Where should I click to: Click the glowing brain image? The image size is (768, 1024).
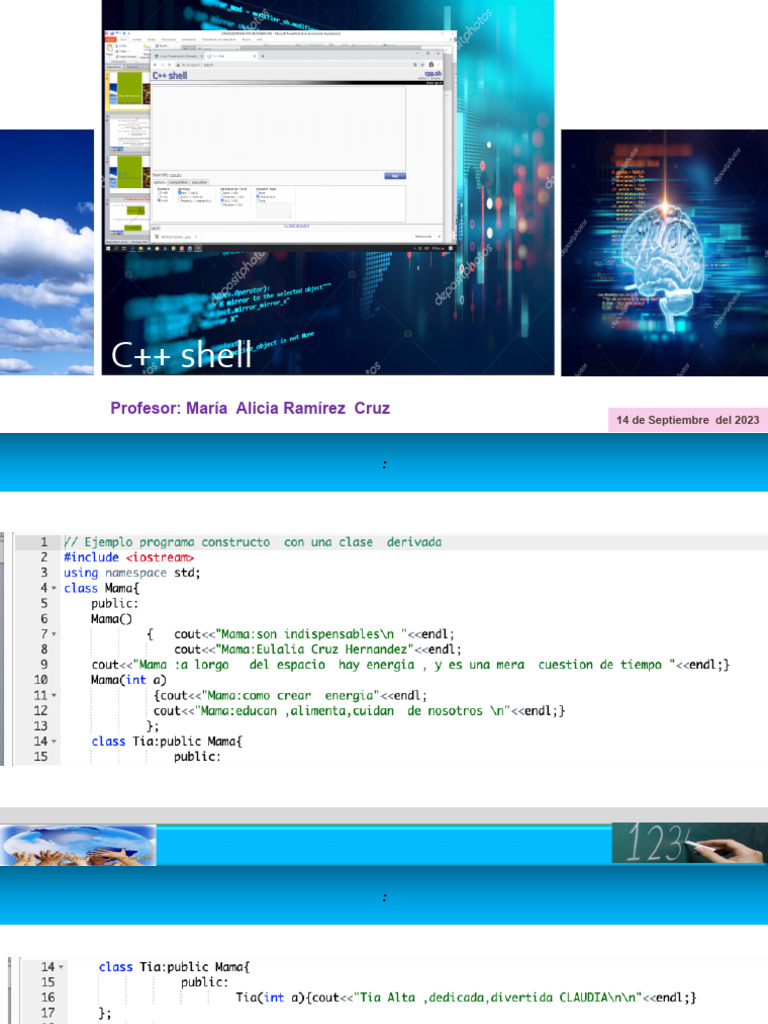coord(664,253)
